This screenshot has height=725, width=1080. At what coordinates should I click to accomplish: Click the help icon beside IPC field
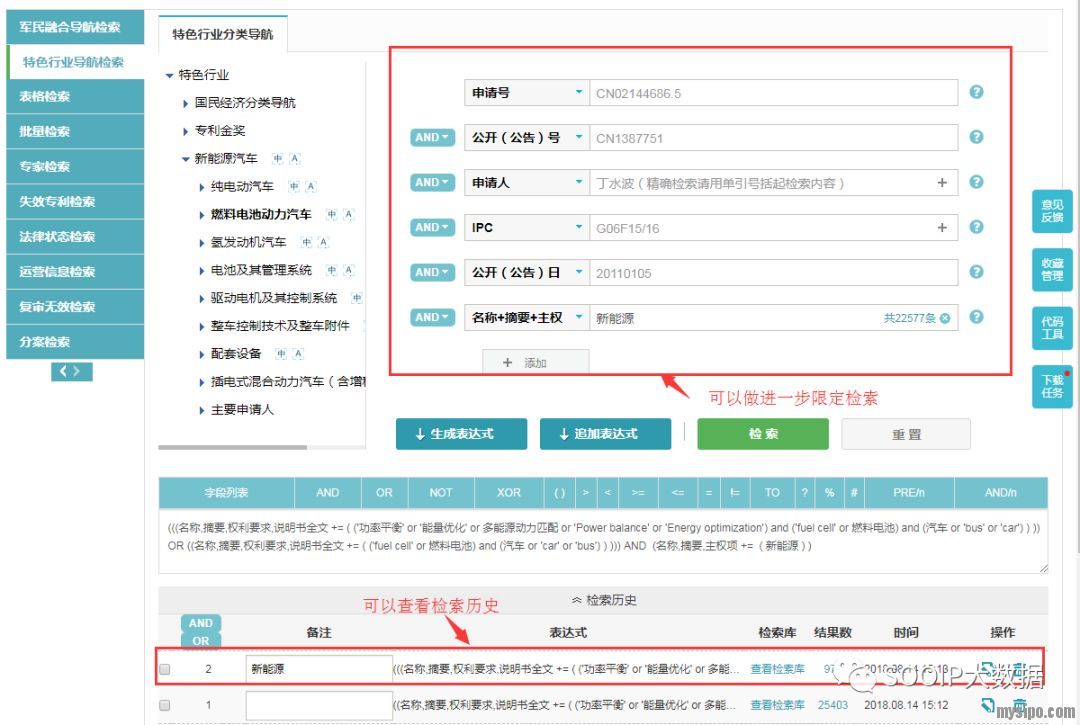(x=976, y=227)
